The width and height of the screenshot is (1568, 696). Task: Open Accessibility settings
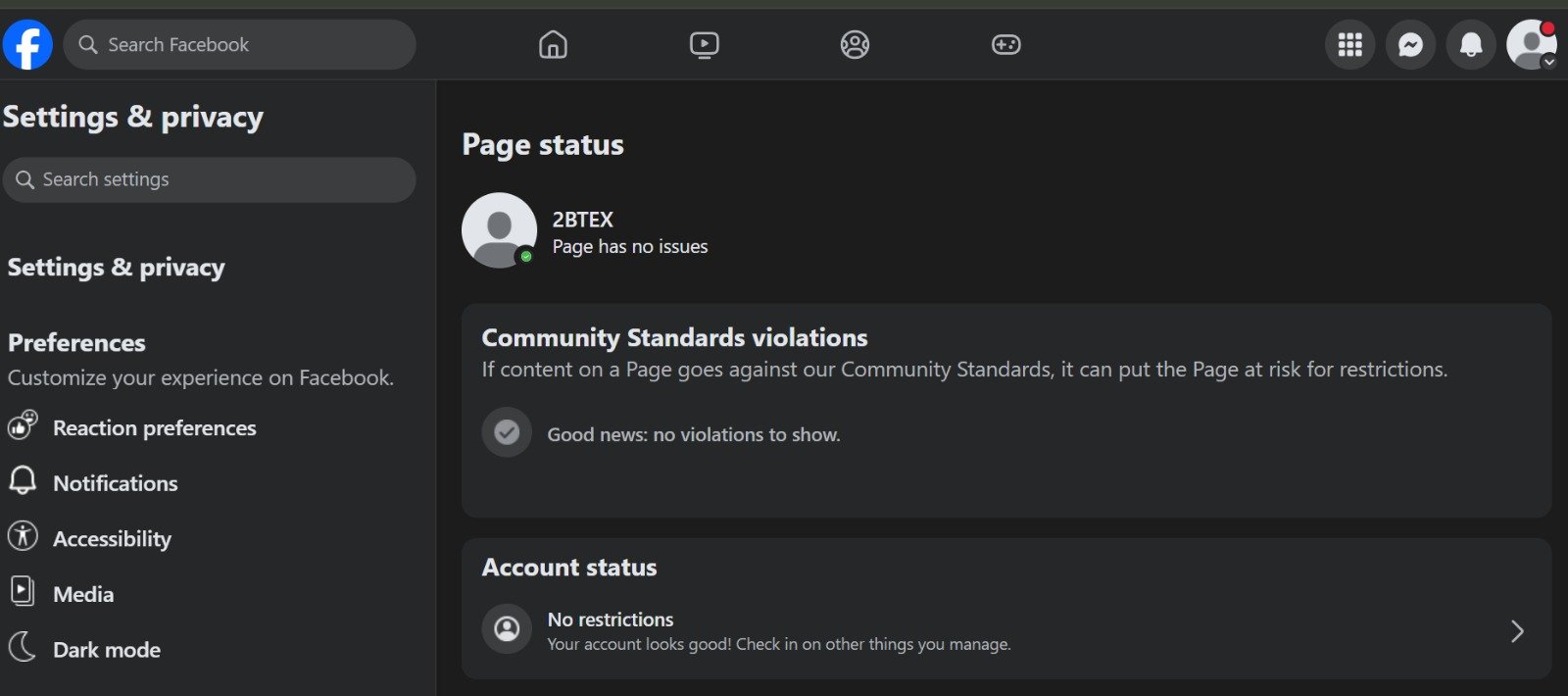pyautogui.click(x=112, y=538)
